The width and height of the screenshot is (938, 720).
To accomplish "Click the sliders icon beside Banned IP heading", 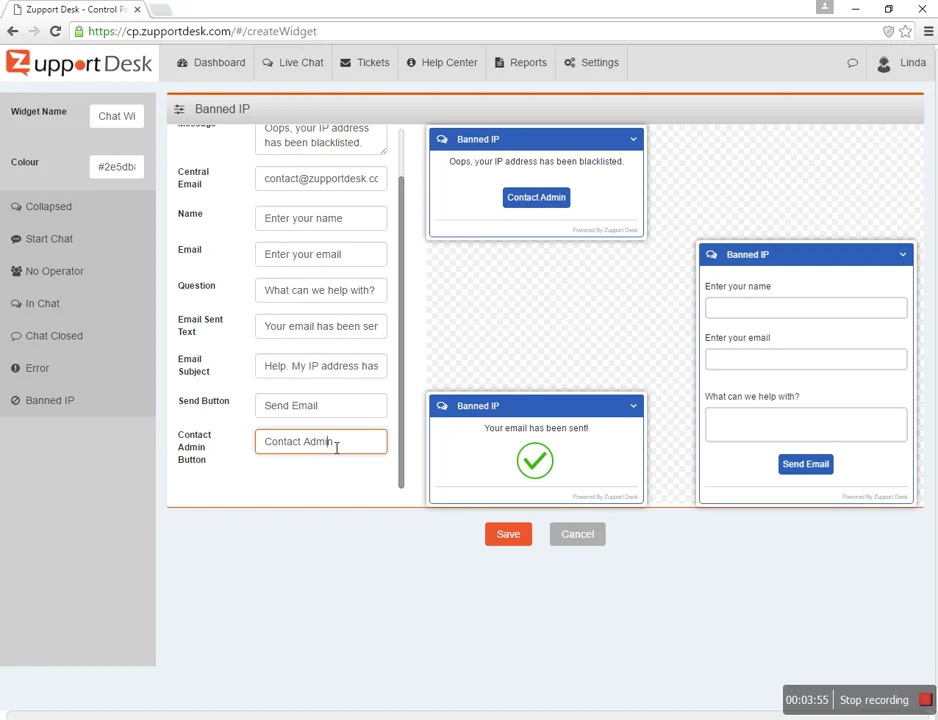I will (179, 109).
